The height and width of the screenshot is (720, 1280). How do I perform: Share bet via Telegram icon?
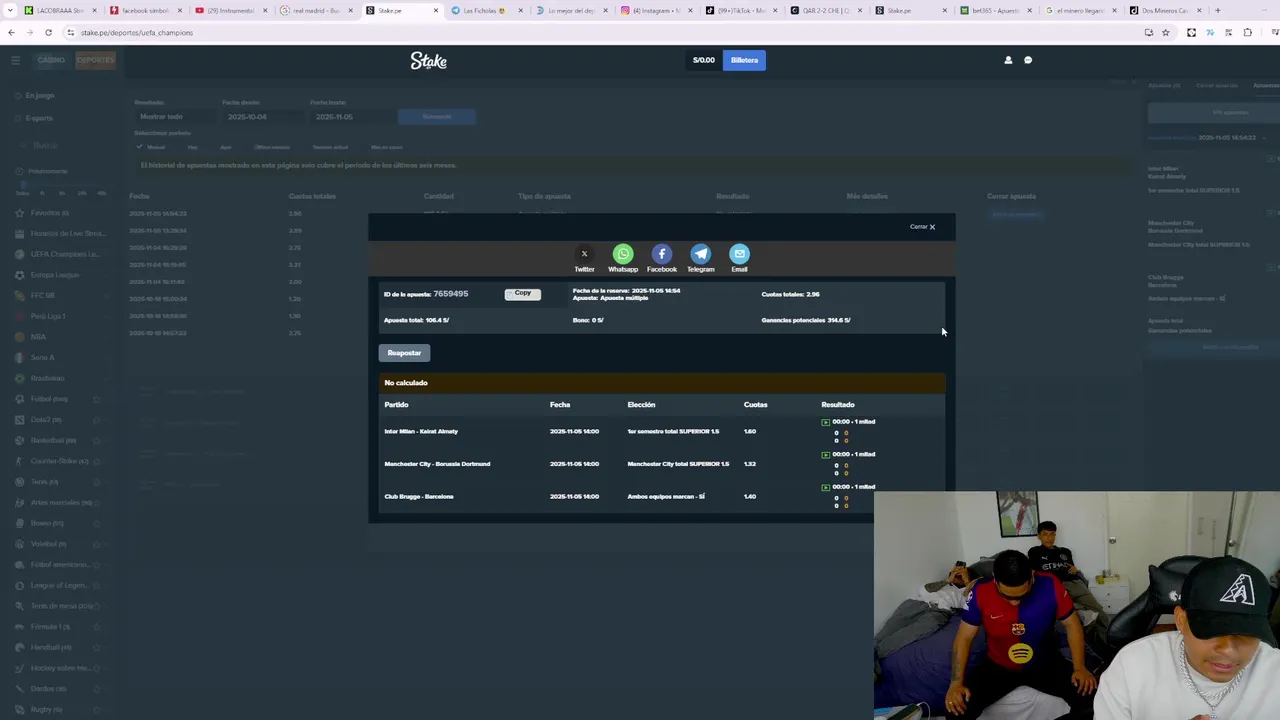tap(700, 254)
